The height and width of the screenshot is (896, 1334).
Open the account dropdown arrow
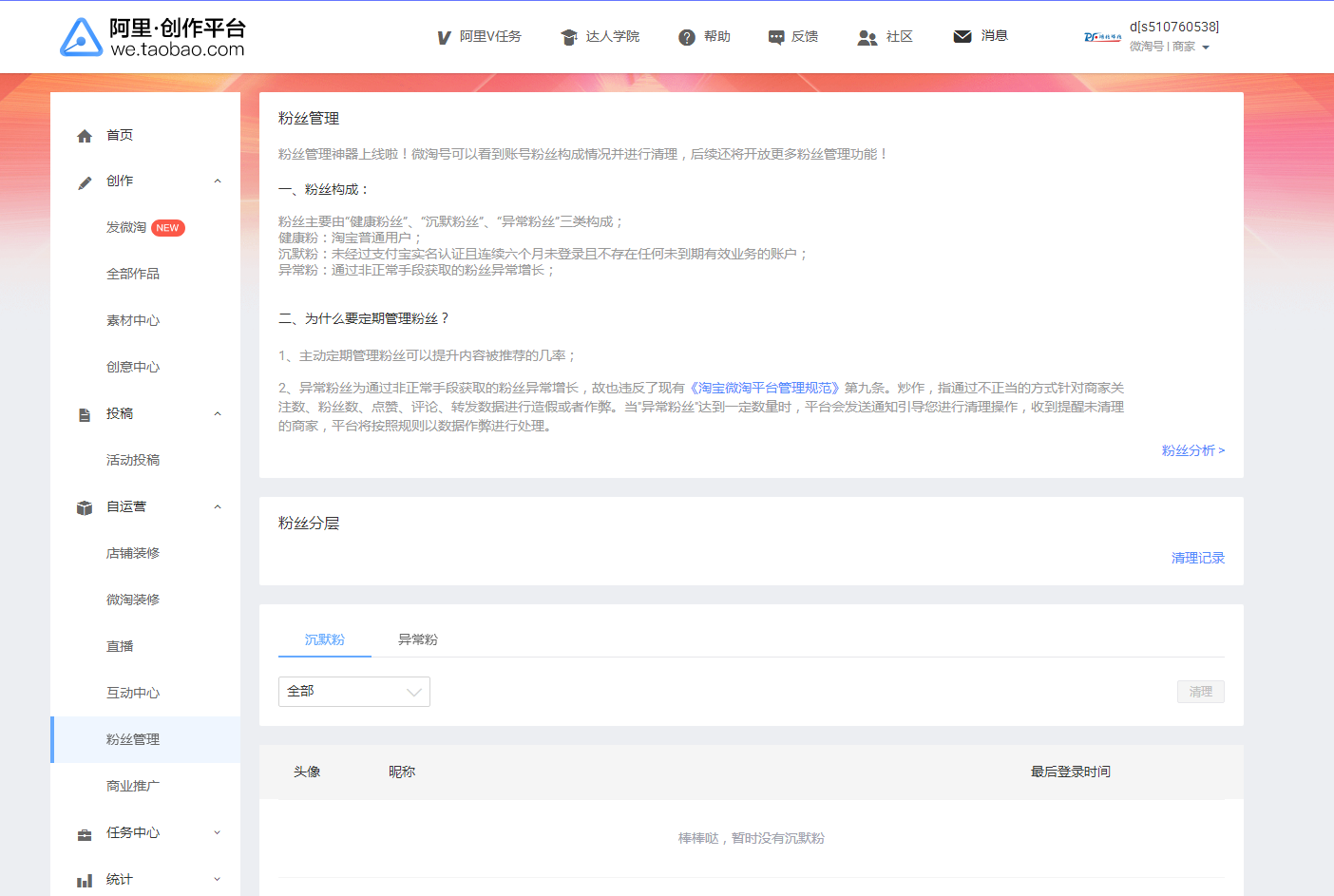[1206, 48]
